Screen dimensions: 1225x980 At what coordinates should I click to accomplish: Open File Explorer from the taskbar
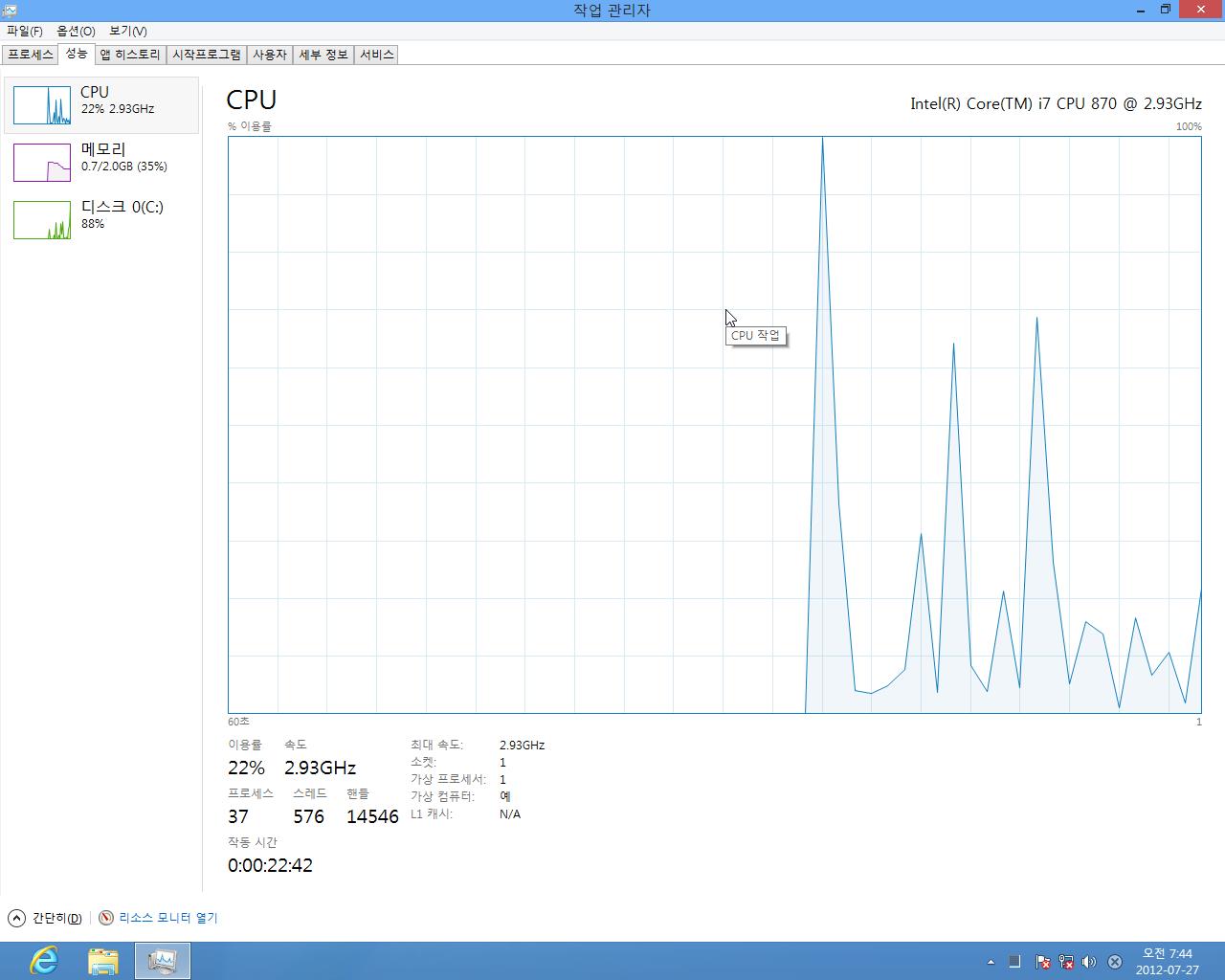102,961
